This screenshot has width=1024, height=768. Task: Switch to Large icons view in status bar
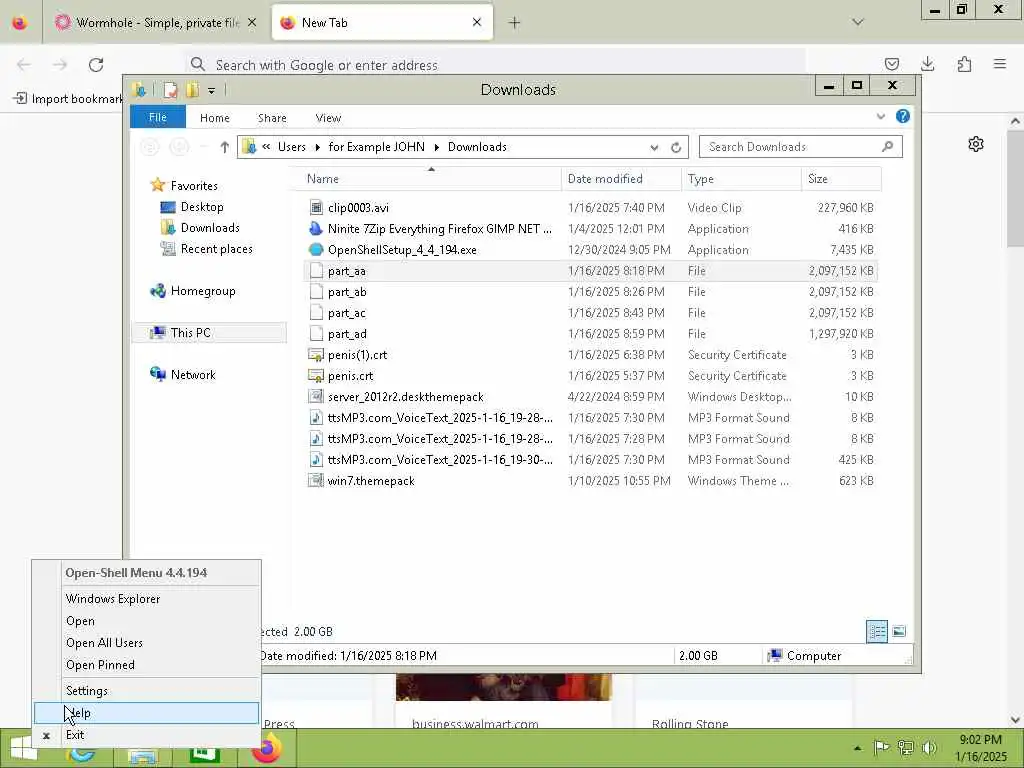coord(899,631)
